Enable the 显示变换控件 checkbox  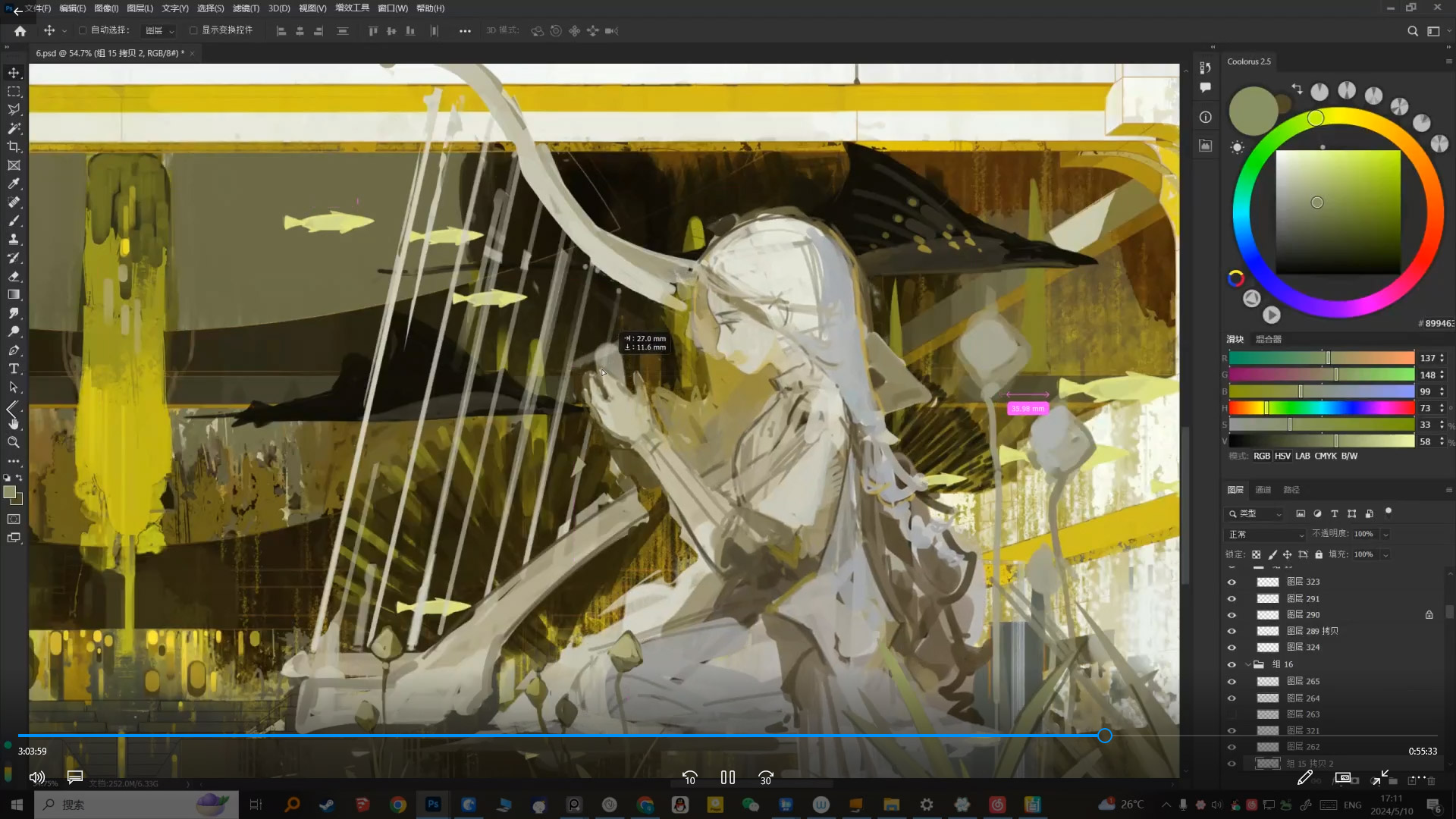coord(193,30)
